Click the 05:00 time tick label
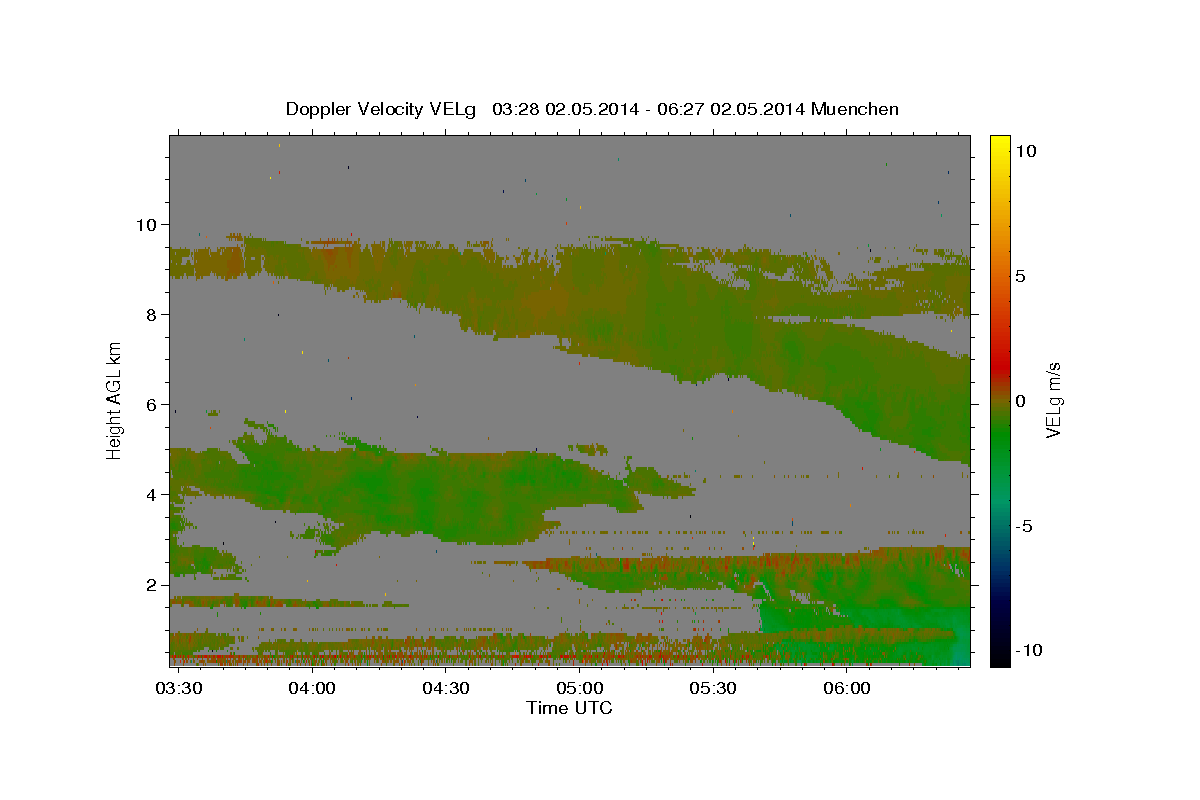 coord(579,689)
